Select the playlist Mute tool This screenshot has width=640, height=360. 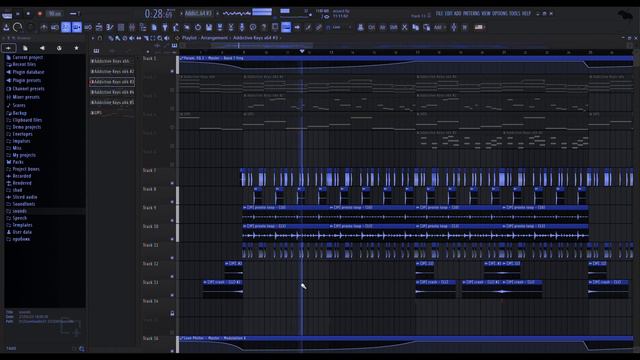[x=131, y=38]
